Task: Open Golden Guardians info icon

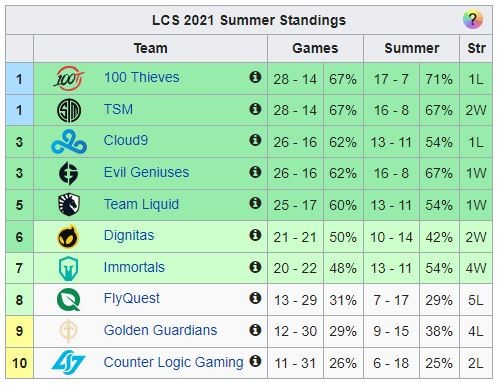Action: click(x=255, y=330)
